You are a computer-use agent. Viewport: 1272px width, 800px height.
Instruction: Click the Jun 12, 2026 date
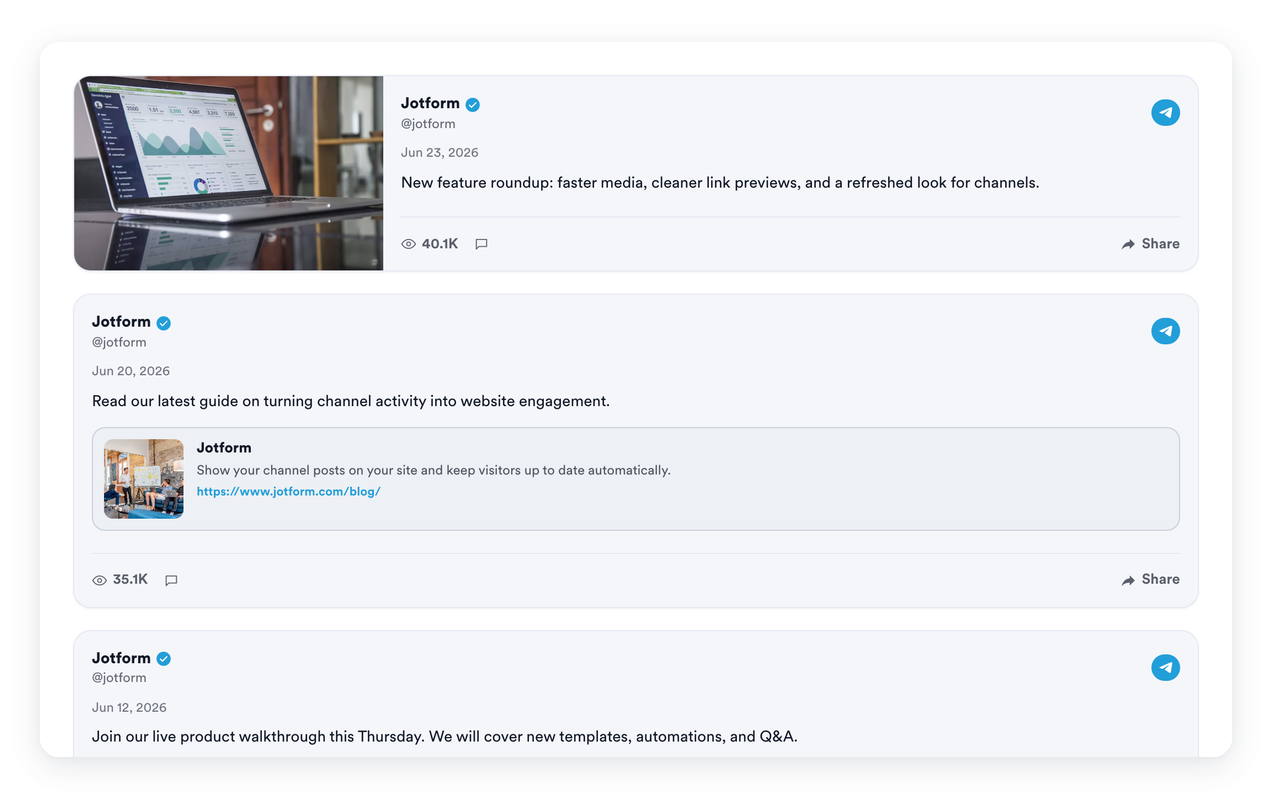click(131, 707)
